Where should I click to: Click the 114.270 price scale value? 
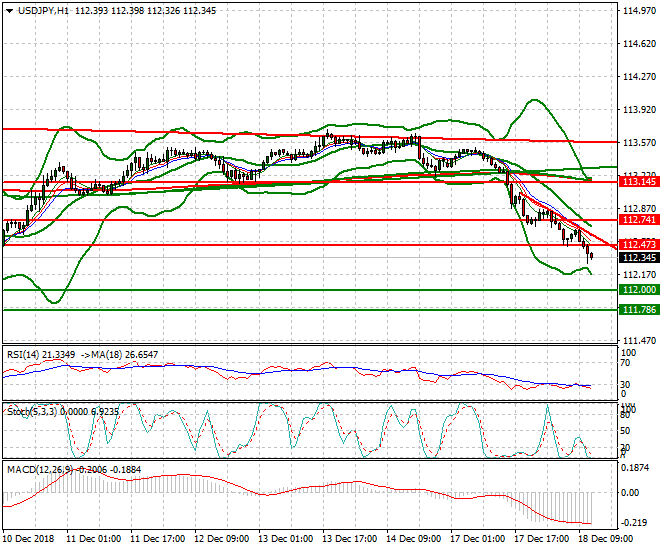point(639,77)
